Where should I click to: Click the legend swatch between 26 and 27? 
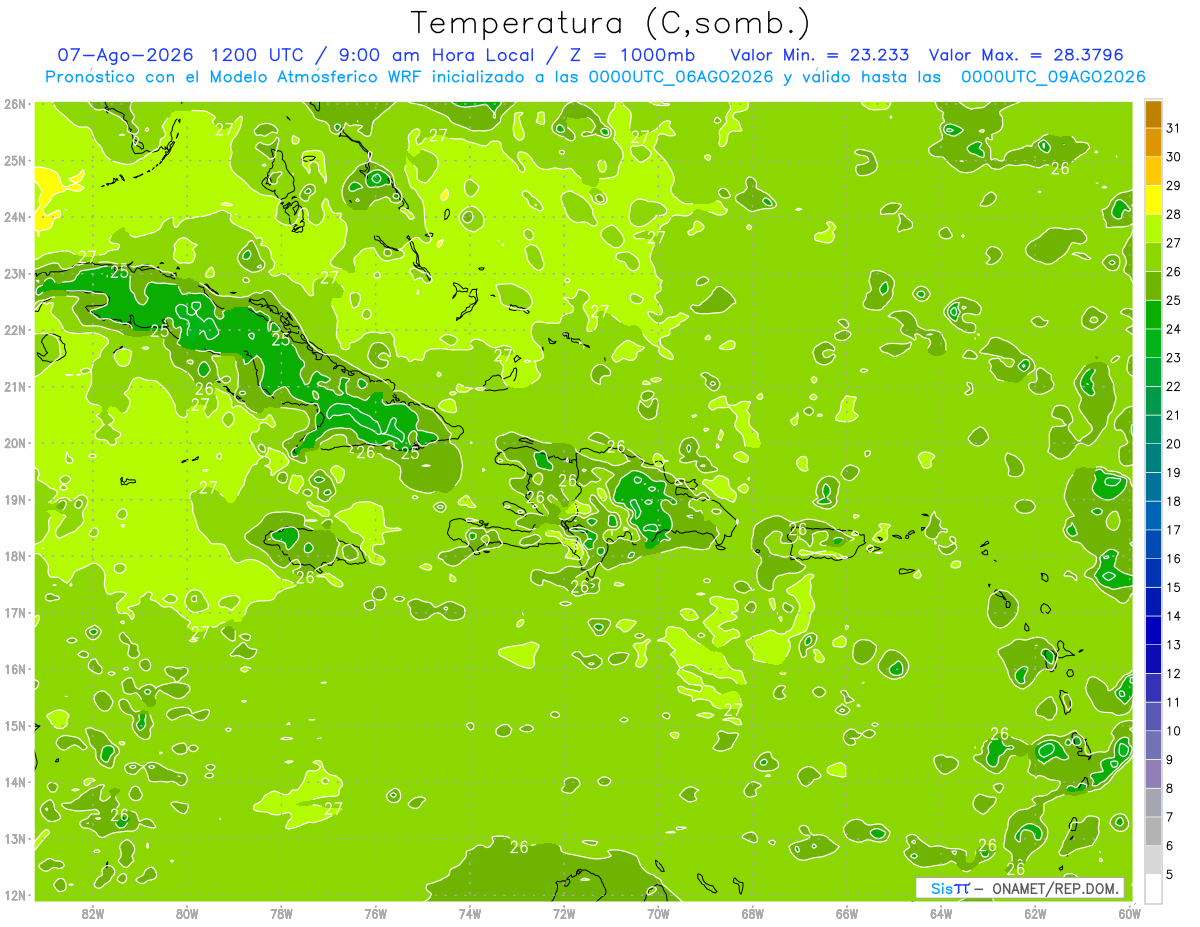tap(1153, 257)
